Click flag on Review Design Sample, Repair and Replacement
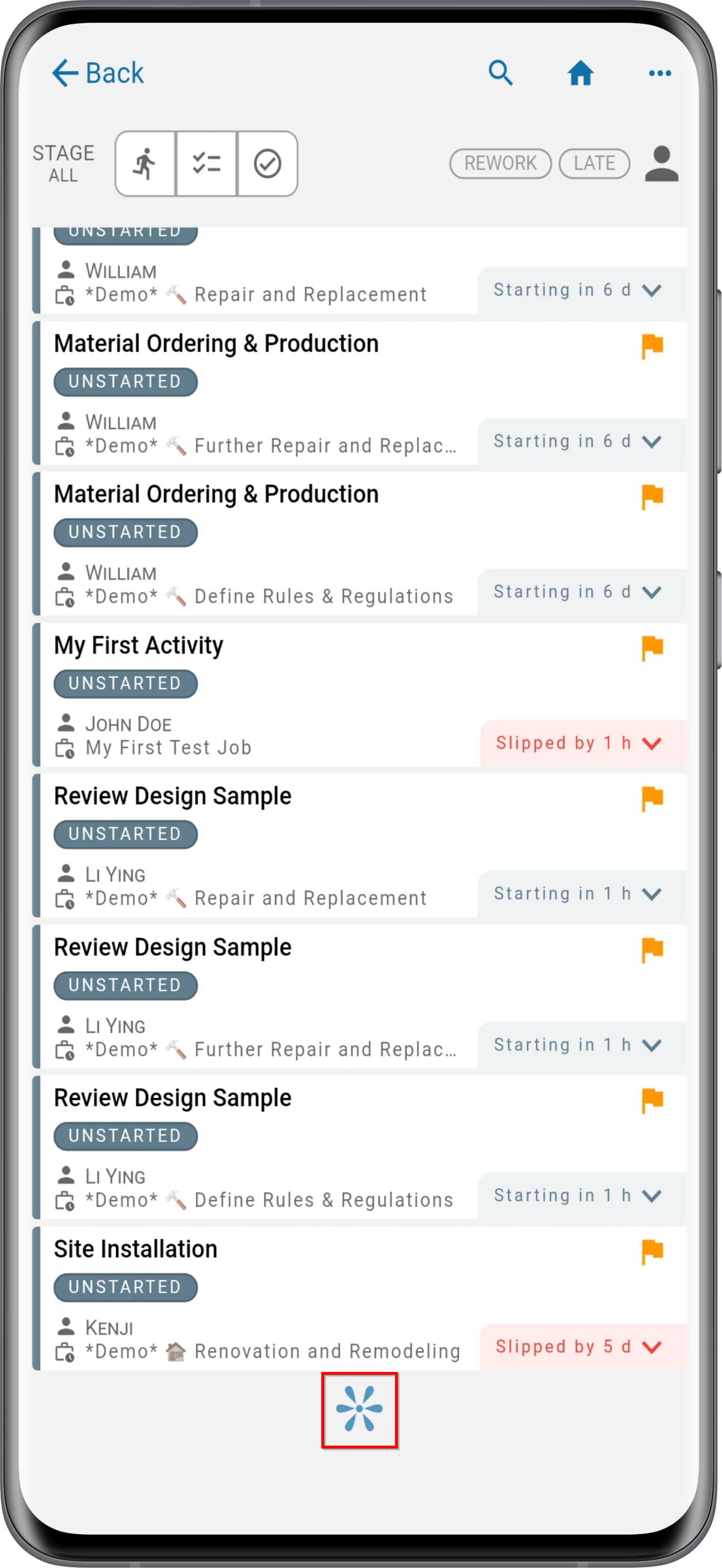The width and height of the screenshot is (722, 1568). (x=652, y=799)
